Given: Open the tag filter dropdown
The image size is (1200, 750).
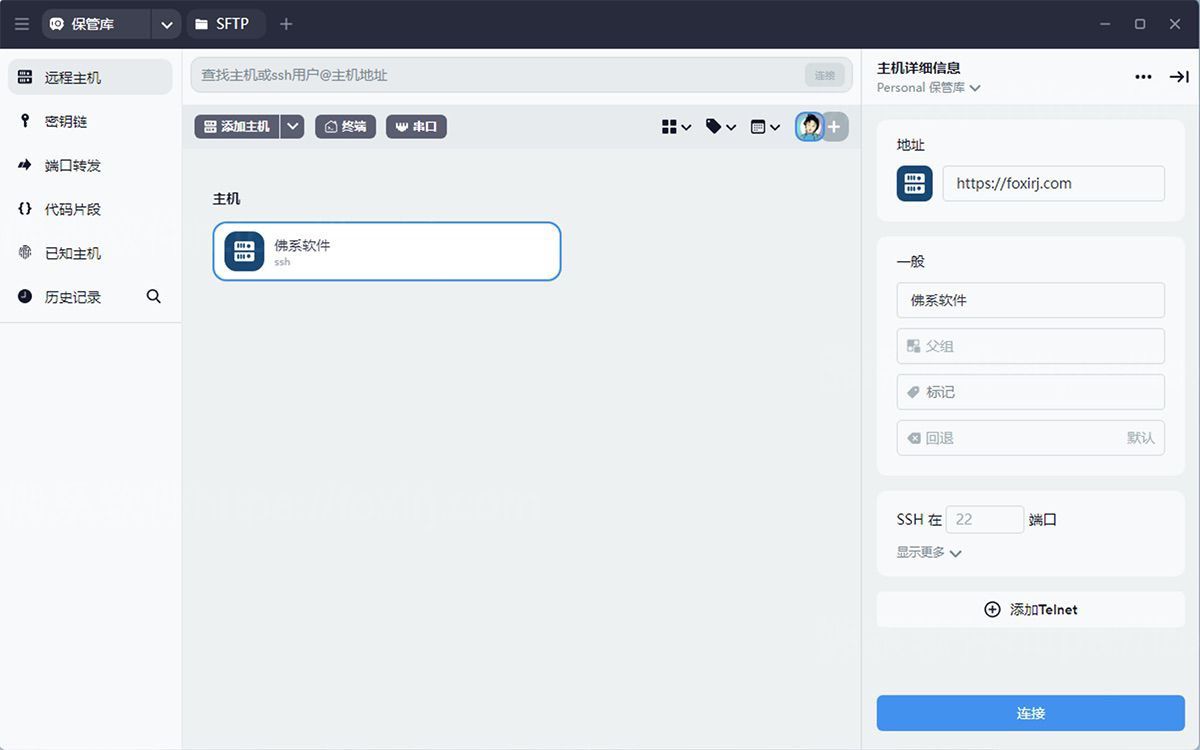Looking at the screenshot, I should 720,127.
